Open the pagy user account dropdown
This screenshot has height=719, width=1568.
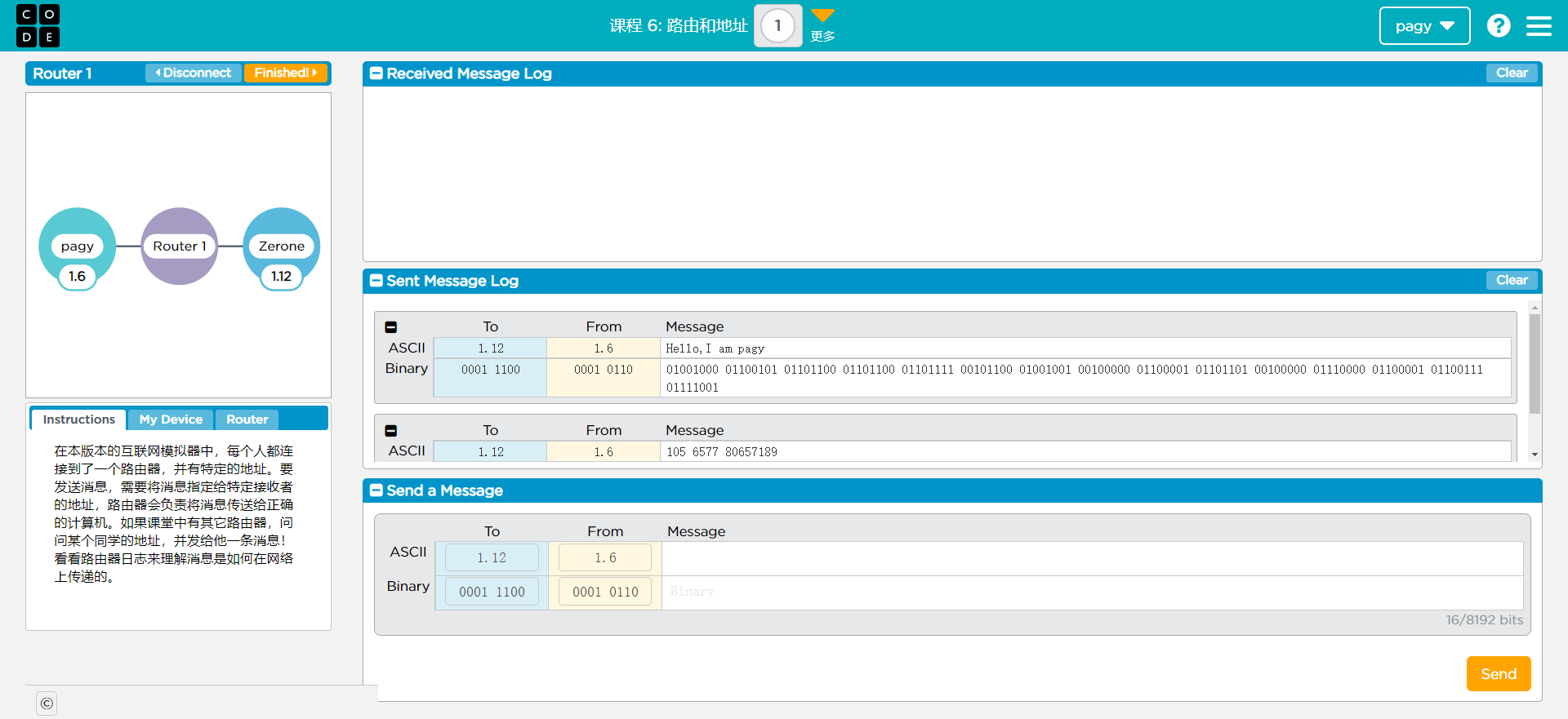[x=1424, y=26]
